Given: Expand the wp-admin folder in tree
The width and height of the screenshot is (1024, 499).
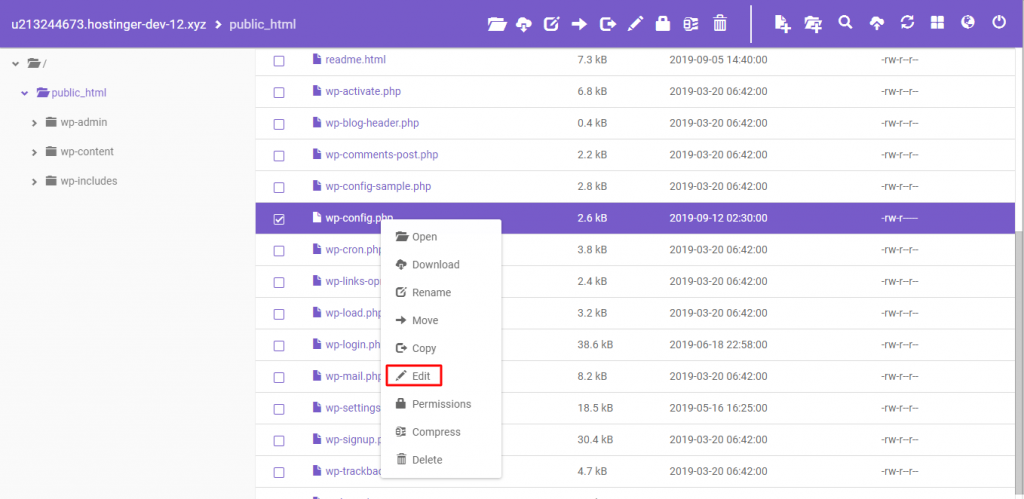Looking at the screenshot, I should tap(35, 123).
